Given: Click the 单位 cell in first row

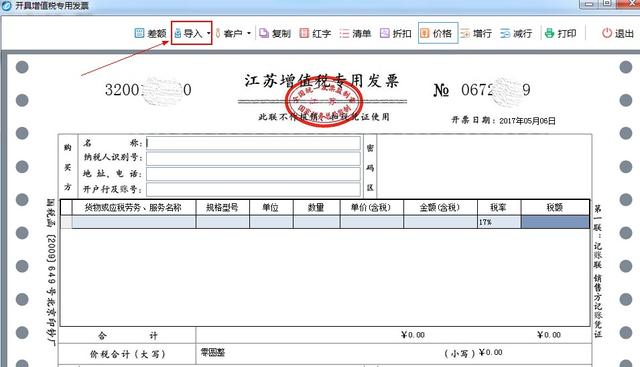Looking at the screenshot, I should [x=271, y=222].
